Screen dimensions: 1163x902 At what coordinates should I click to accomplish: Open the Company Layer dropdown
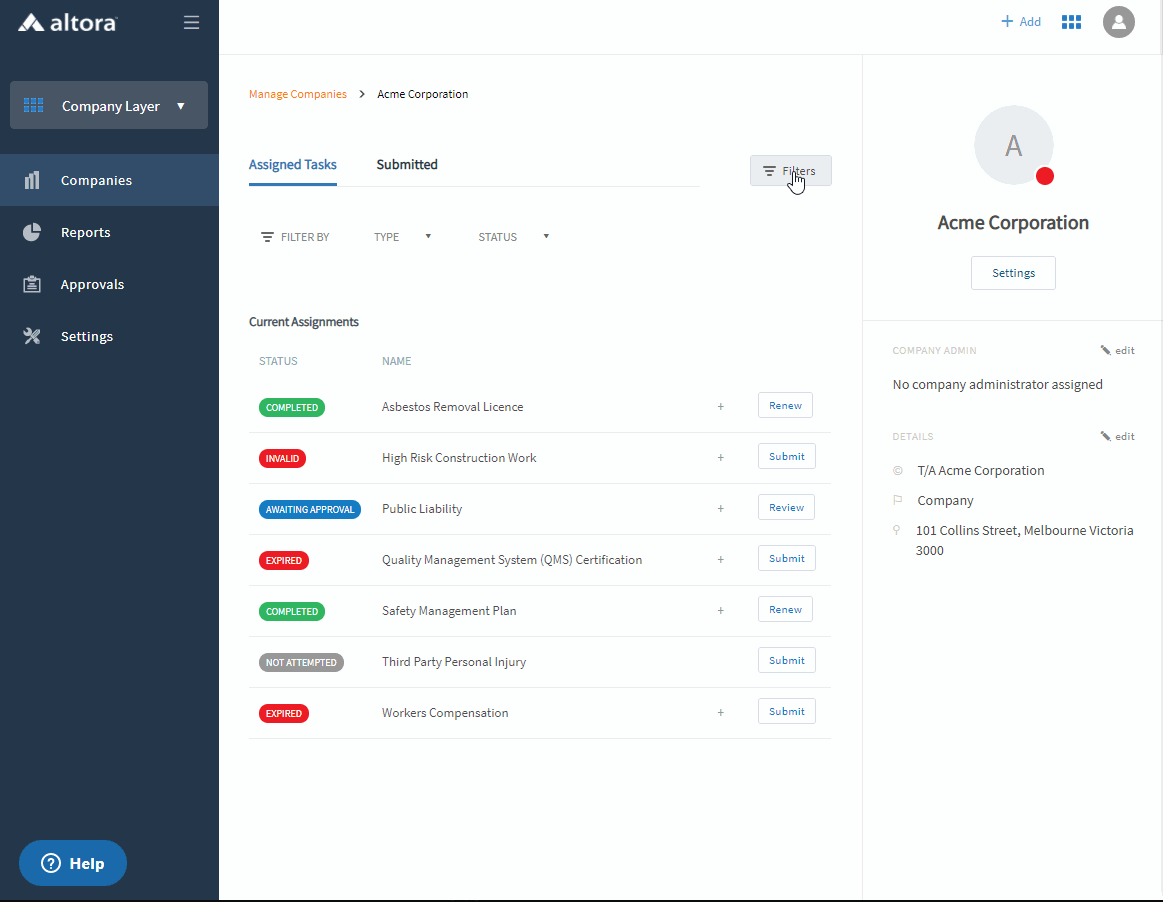[109, 105]
